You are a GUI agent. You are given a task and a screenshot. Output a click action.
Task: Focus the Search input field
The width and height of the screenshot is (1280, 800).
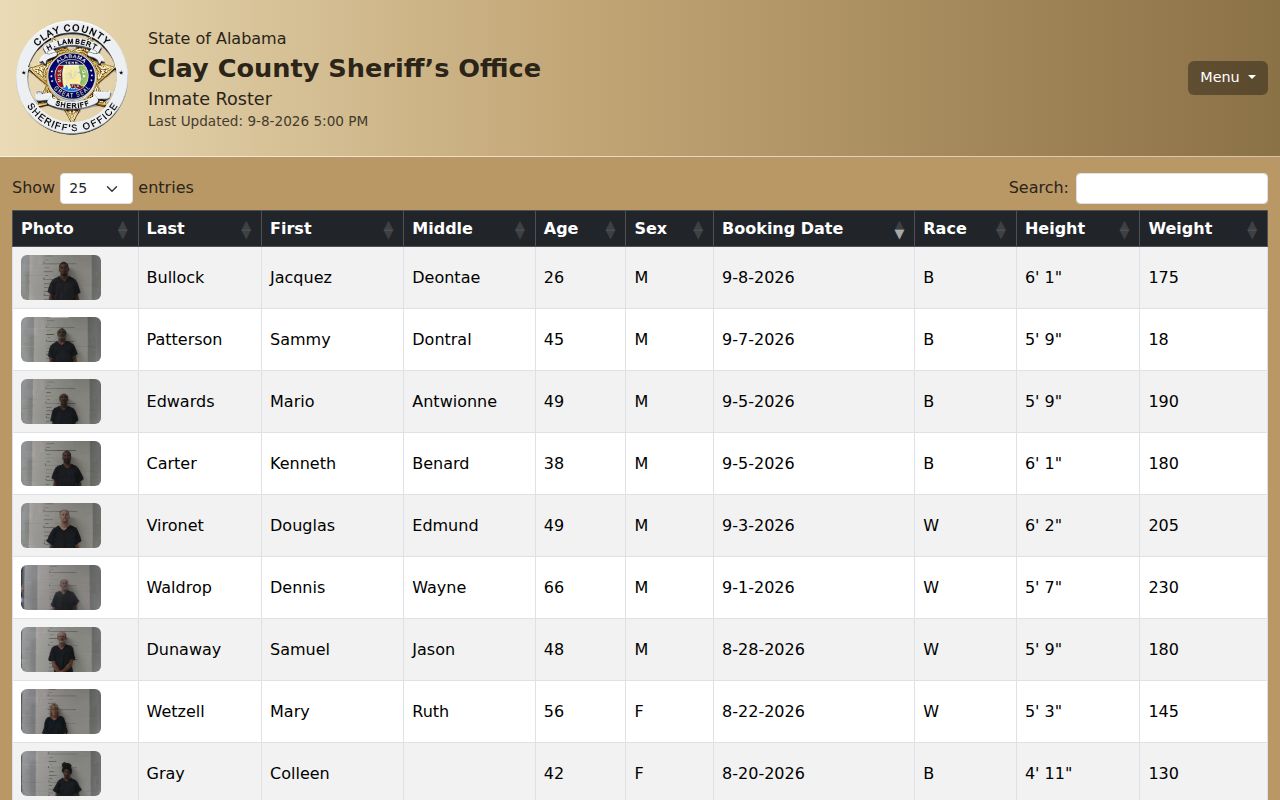pyautogui.click(x=1171, y=188)
